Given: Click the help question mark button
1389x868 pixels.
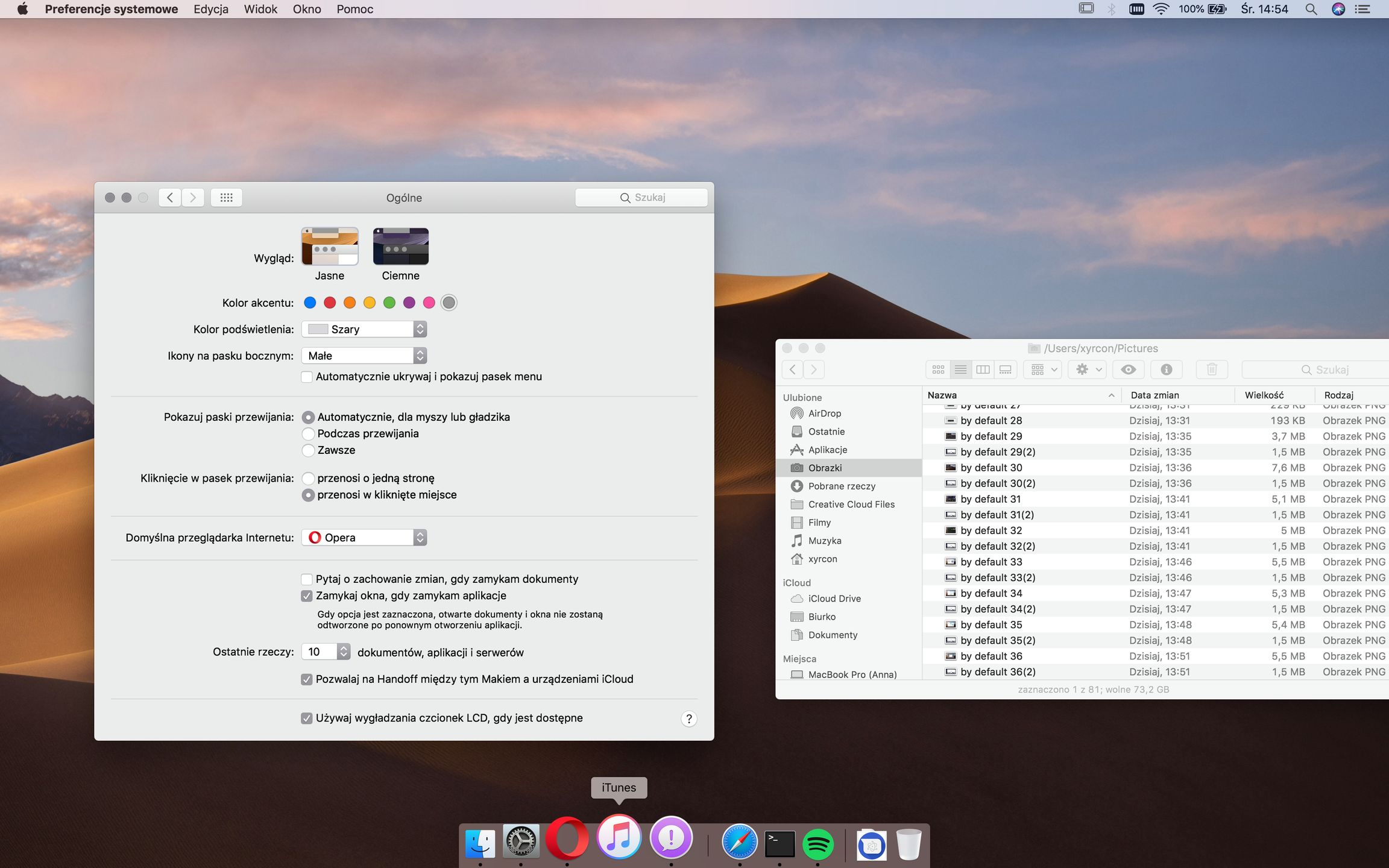Looking at the screenshot, I should [688, 719].
